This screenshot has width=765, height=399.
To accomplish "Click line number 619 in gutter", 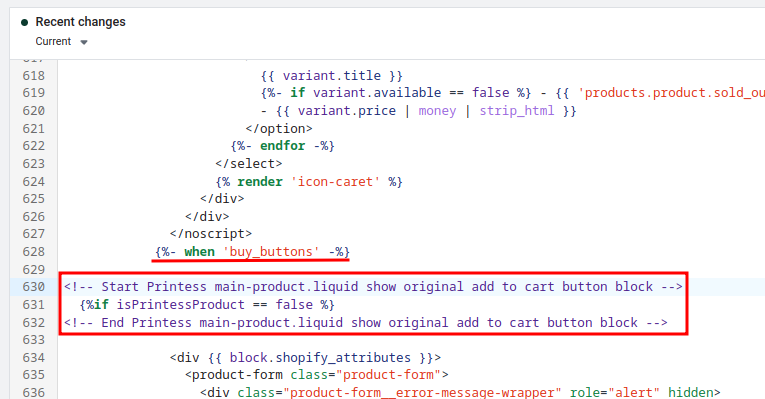I will (x=34, y=93).
